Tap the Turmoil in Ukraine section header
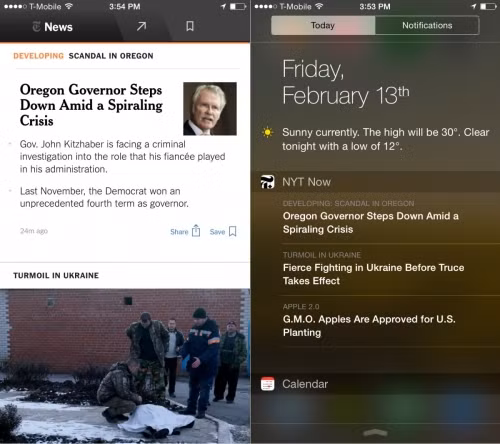Viewport: 500px width, 444px height. coord(56,275)
